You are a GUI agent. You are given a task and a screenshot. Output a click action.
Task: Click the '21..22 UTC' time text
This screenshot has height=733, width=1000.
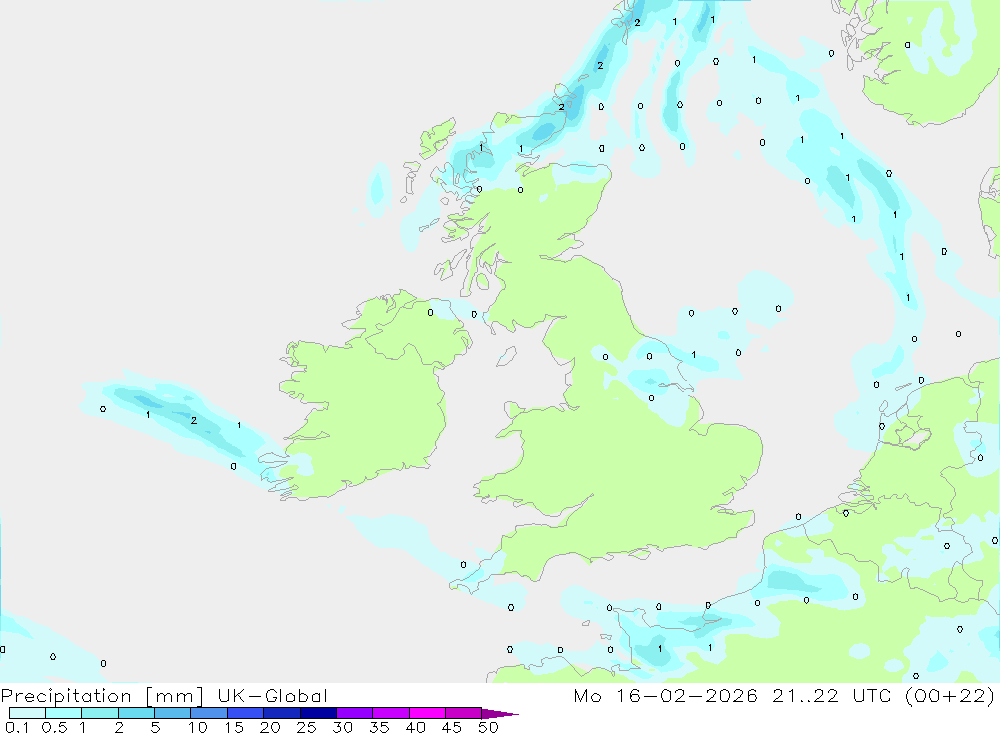(x=831, y=696)
